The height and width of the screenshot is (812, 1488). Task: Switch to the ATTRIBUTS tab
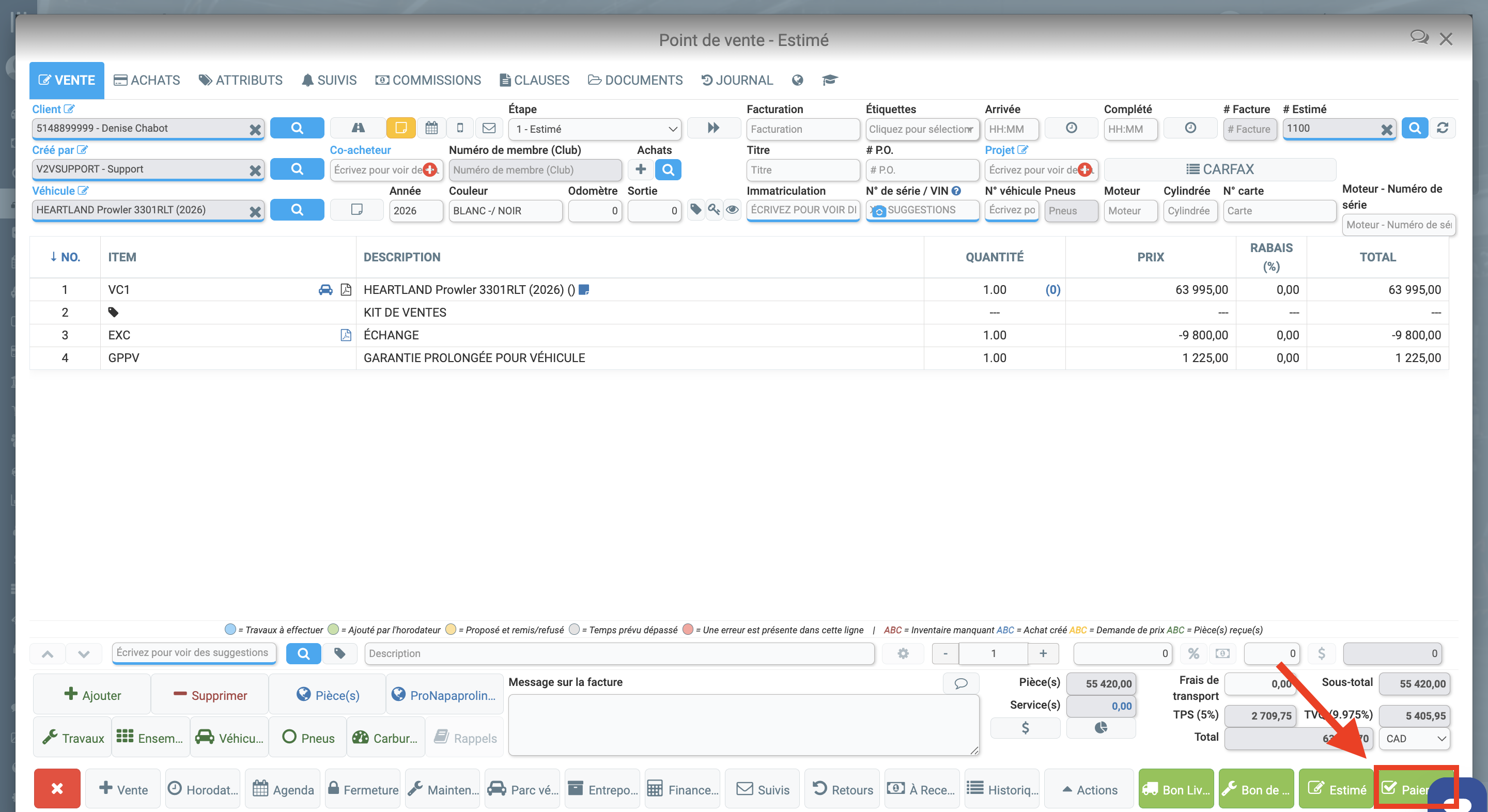pos(240,80)
